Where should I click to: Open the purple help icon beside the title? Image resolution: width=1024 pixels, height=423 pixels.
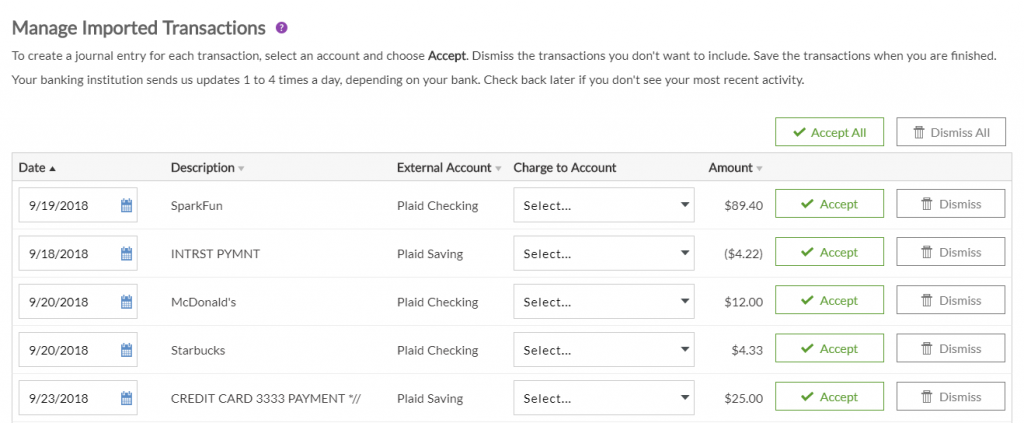tap(281, 28)
